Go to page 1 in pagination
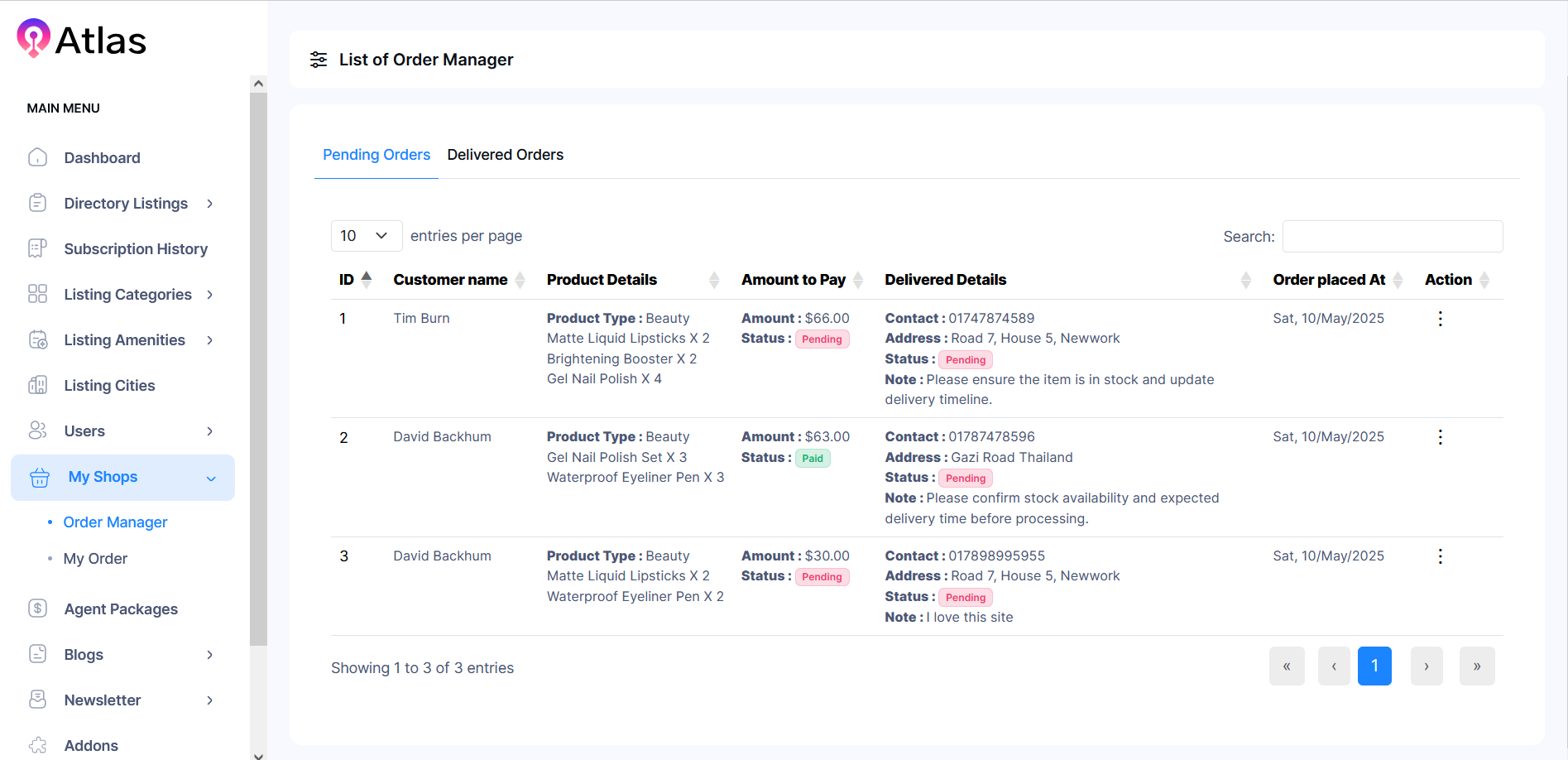 1374,666
